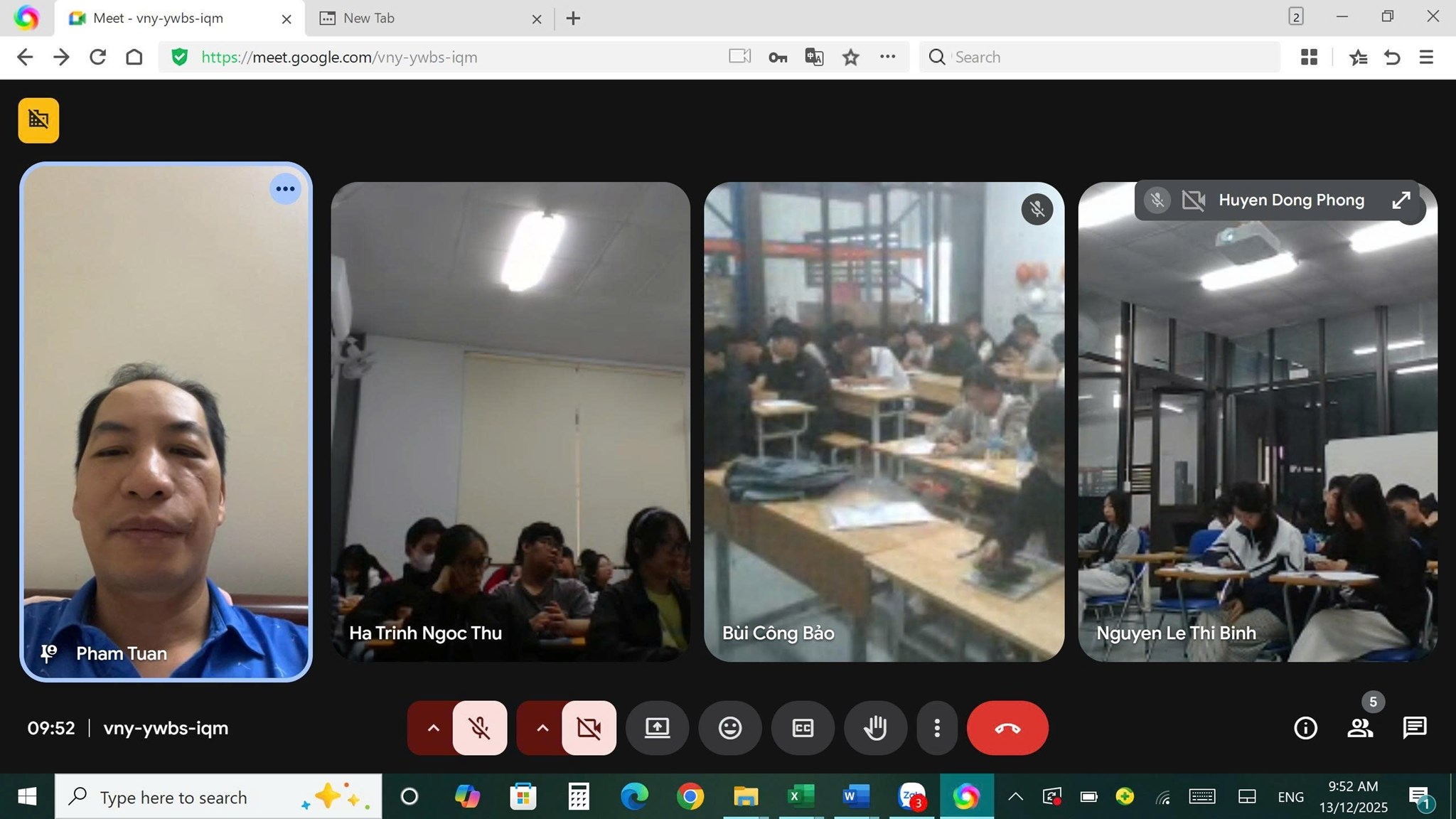This screenshot has height=819, width=1456.
Task: Click the red leave call button
Action: pyautogui.click(x=1007, y=728)
